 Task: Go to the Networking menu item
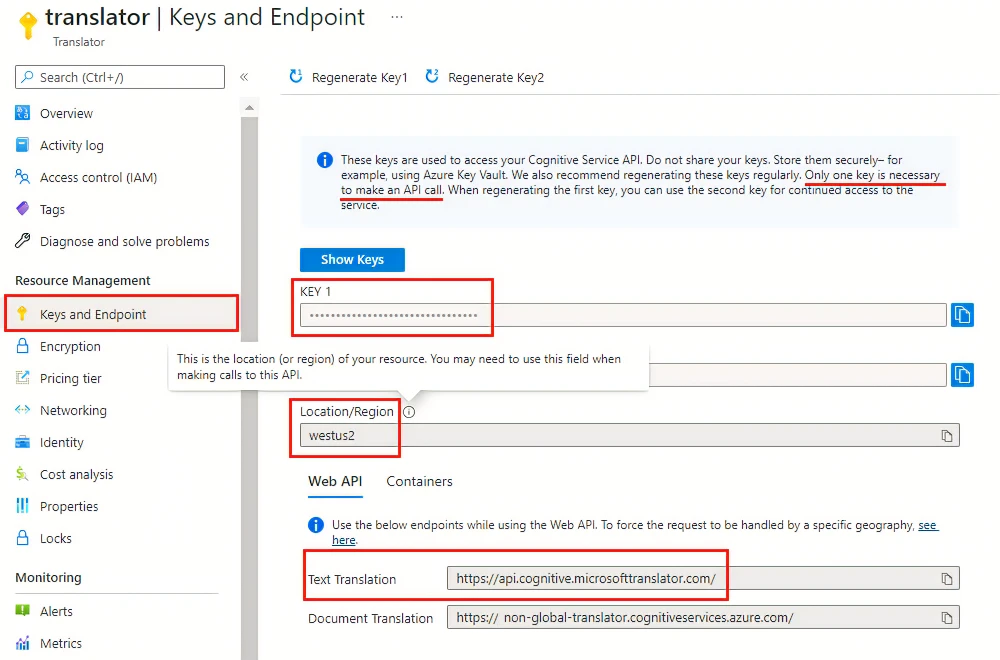pyautogui.click(x=73, y=410)
